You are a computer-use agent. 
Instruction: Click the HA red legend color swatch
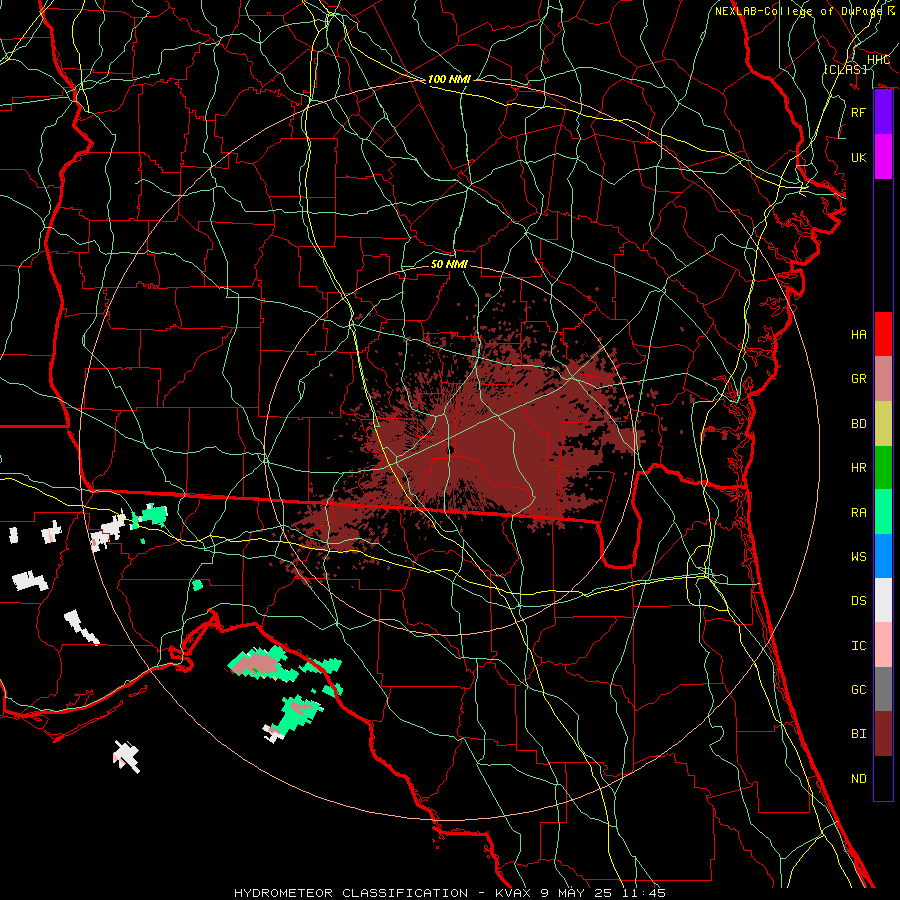click(x=883, y=334)
